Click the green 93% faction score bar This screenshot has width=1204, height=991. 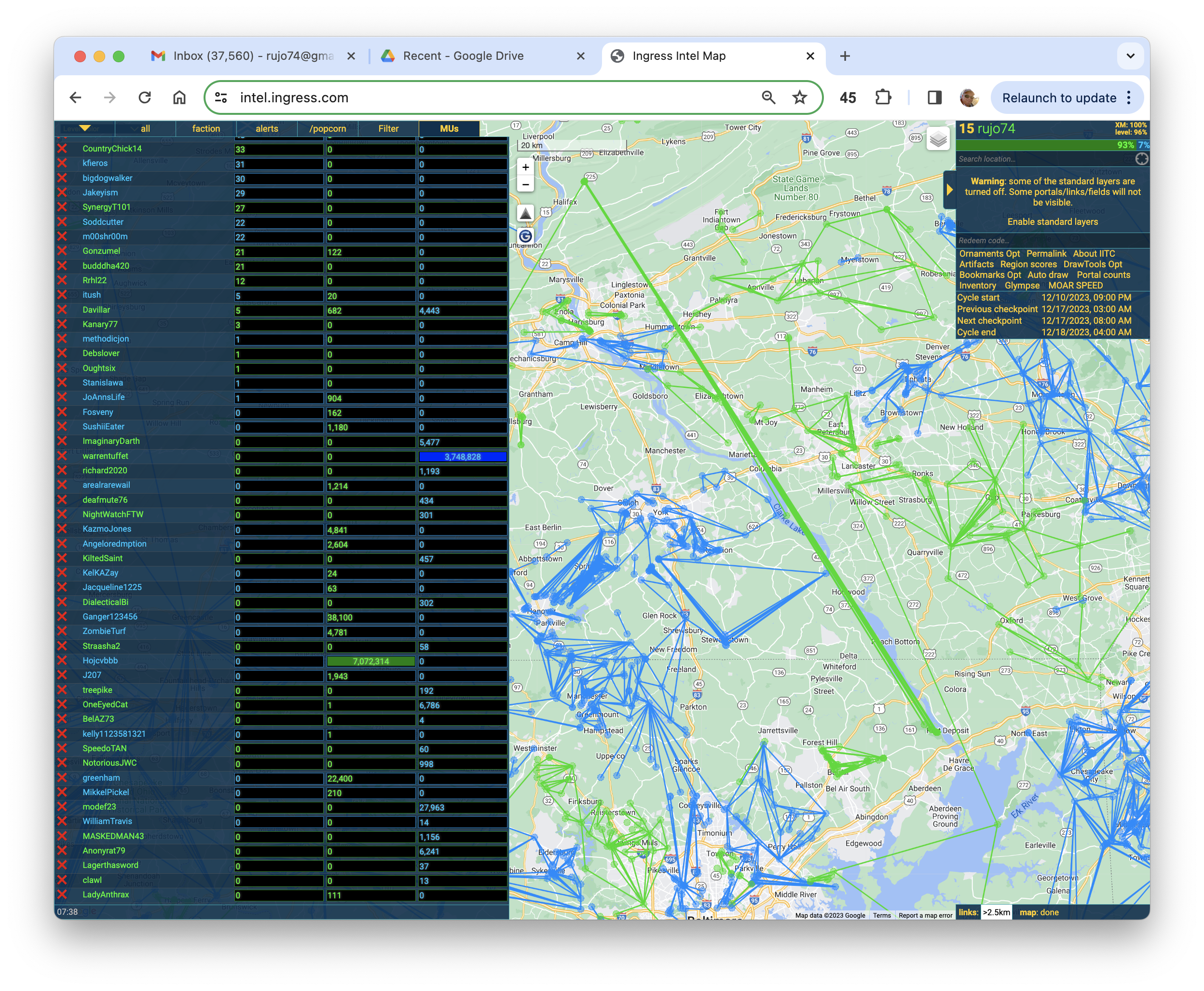(1047, 145)
